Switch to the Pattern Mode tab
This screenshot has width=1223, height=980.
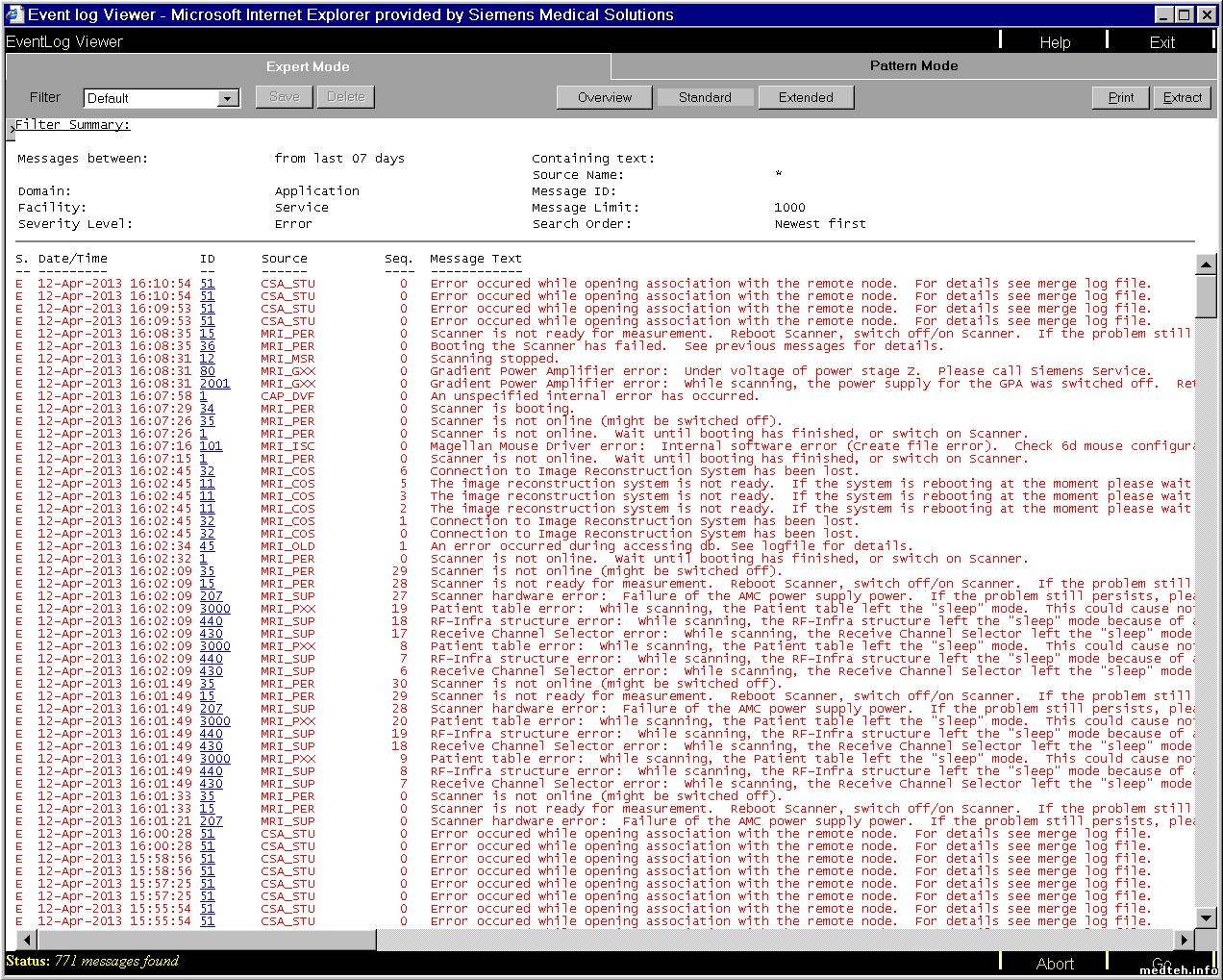(913, 65)
